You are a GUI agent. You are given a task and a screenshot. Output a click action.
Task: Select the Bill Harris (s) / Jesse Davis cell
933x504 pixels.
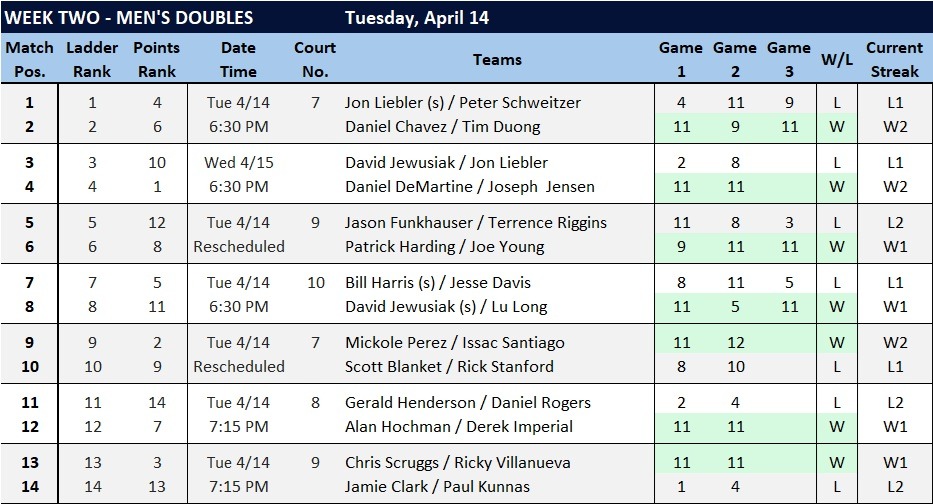(438, 282)
